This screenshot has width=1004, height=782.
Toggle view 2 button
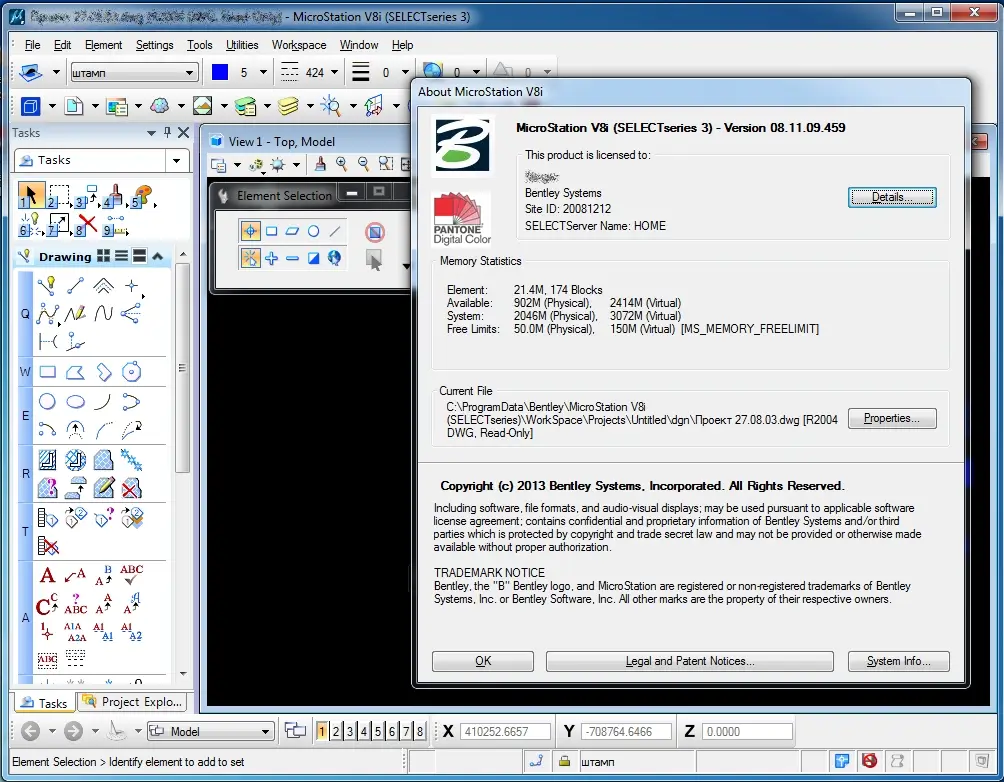pyautogui.click(x=336, y=731)
